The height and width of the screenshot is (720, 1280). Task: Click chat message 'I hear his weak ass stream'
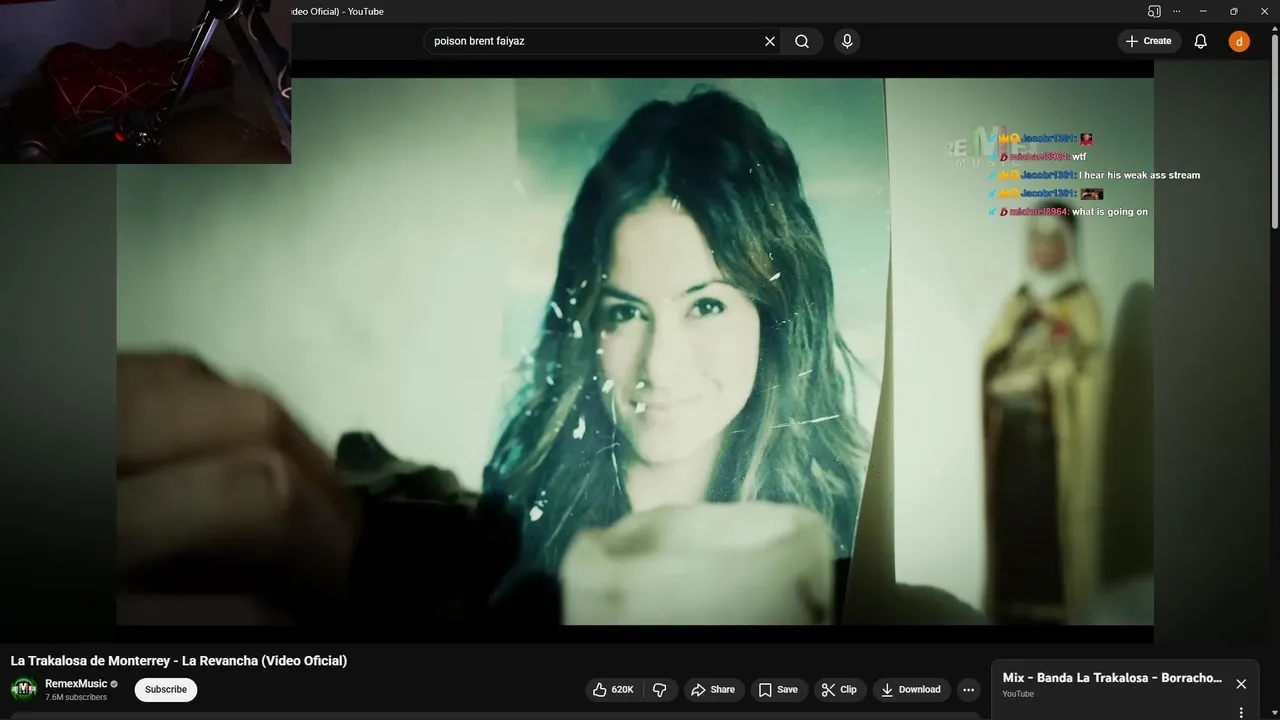click(1139, 175)
